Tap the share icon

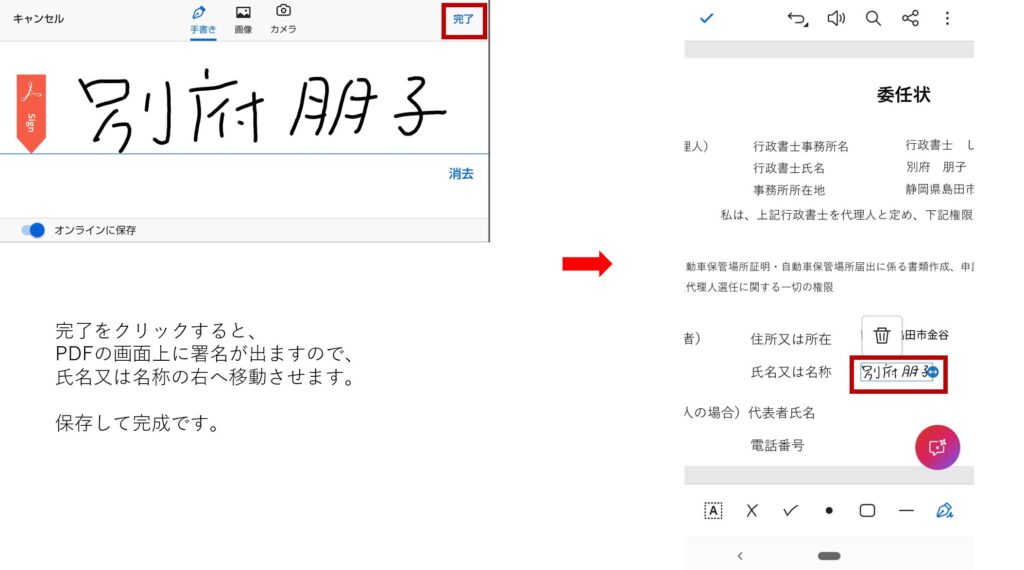[910, 18]
